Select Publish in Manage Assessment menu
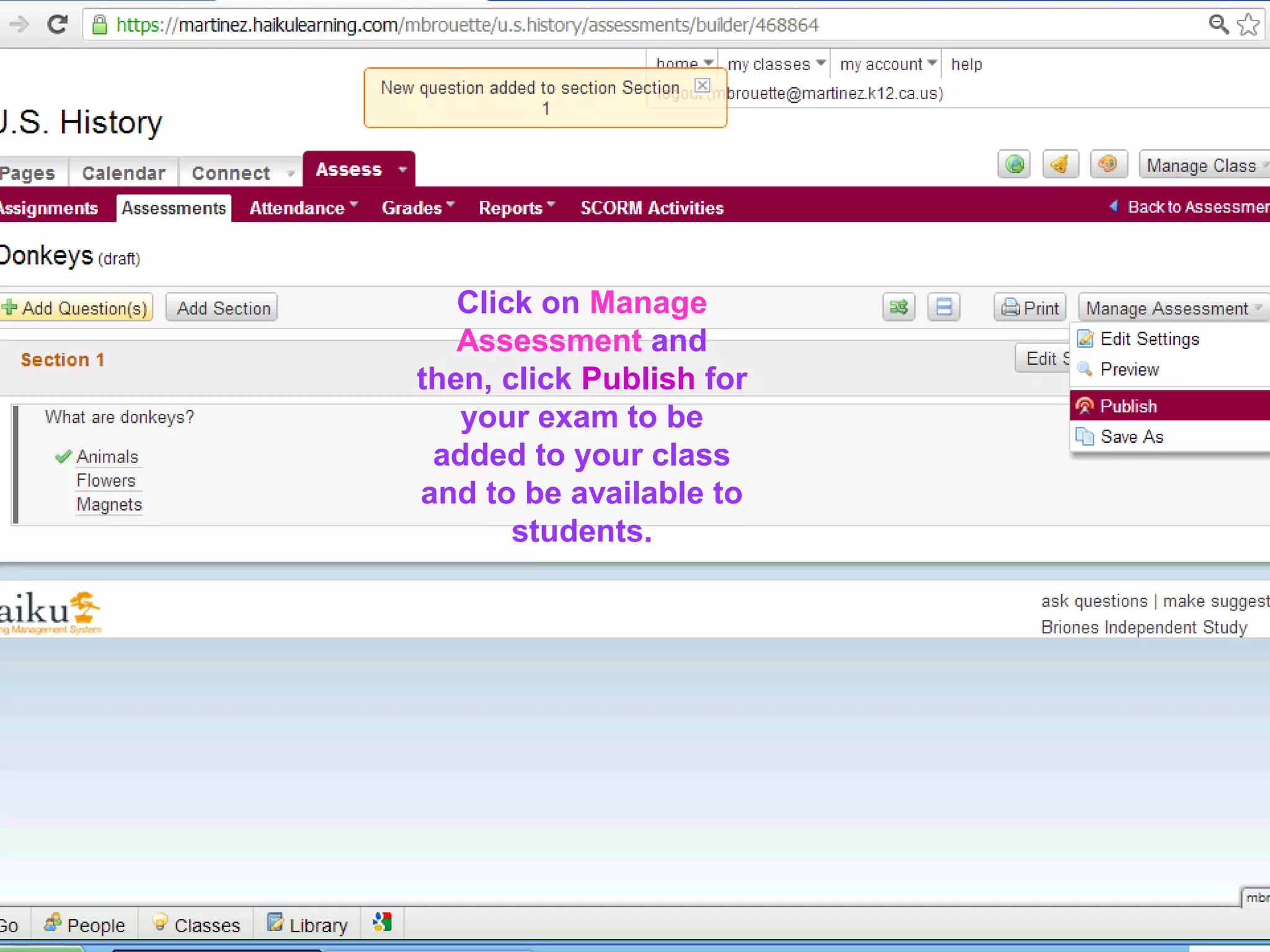 coord(1170,406)
